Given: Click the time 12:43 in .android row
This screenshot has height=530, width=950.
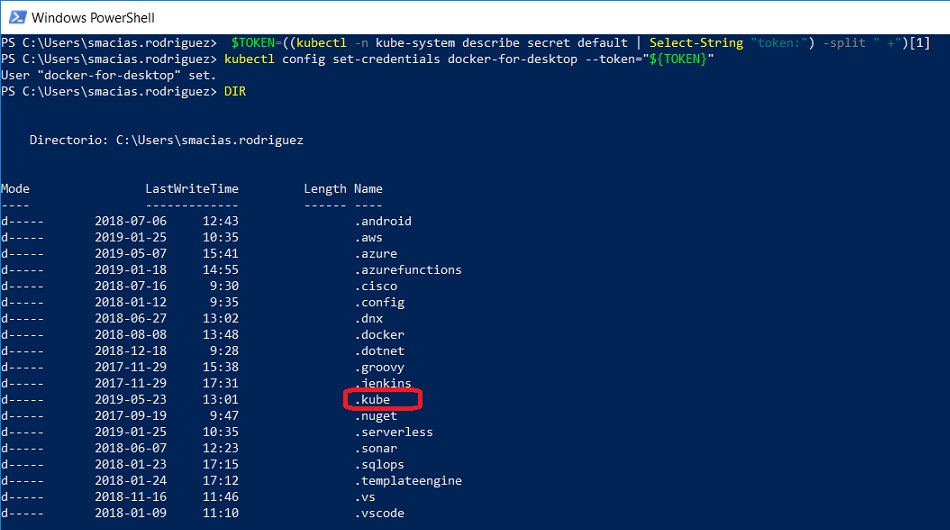Looking at the screenshot, I should [x=221, y=221].
